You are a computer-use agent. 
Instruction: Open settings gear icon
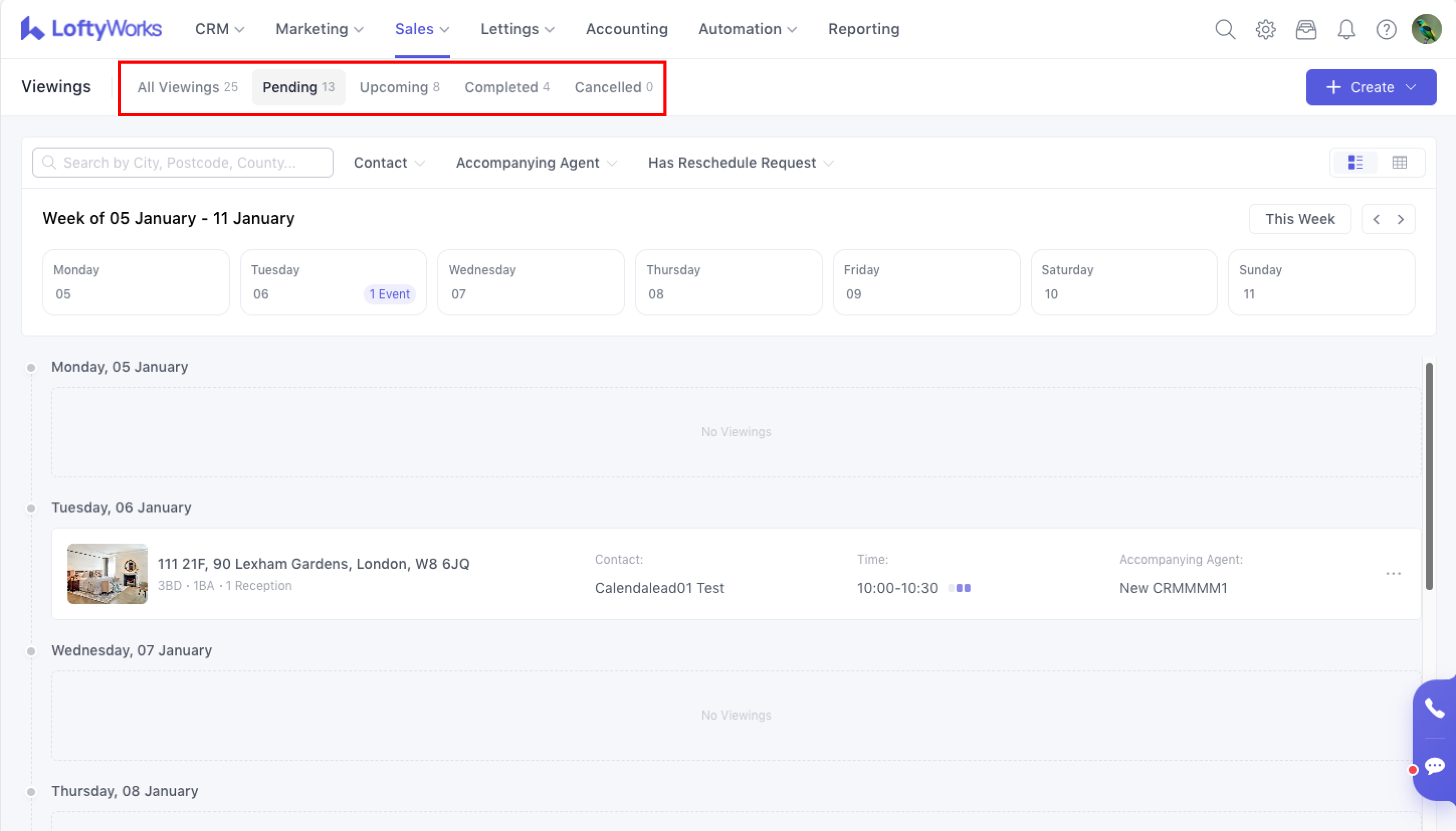coord(1265,29)
